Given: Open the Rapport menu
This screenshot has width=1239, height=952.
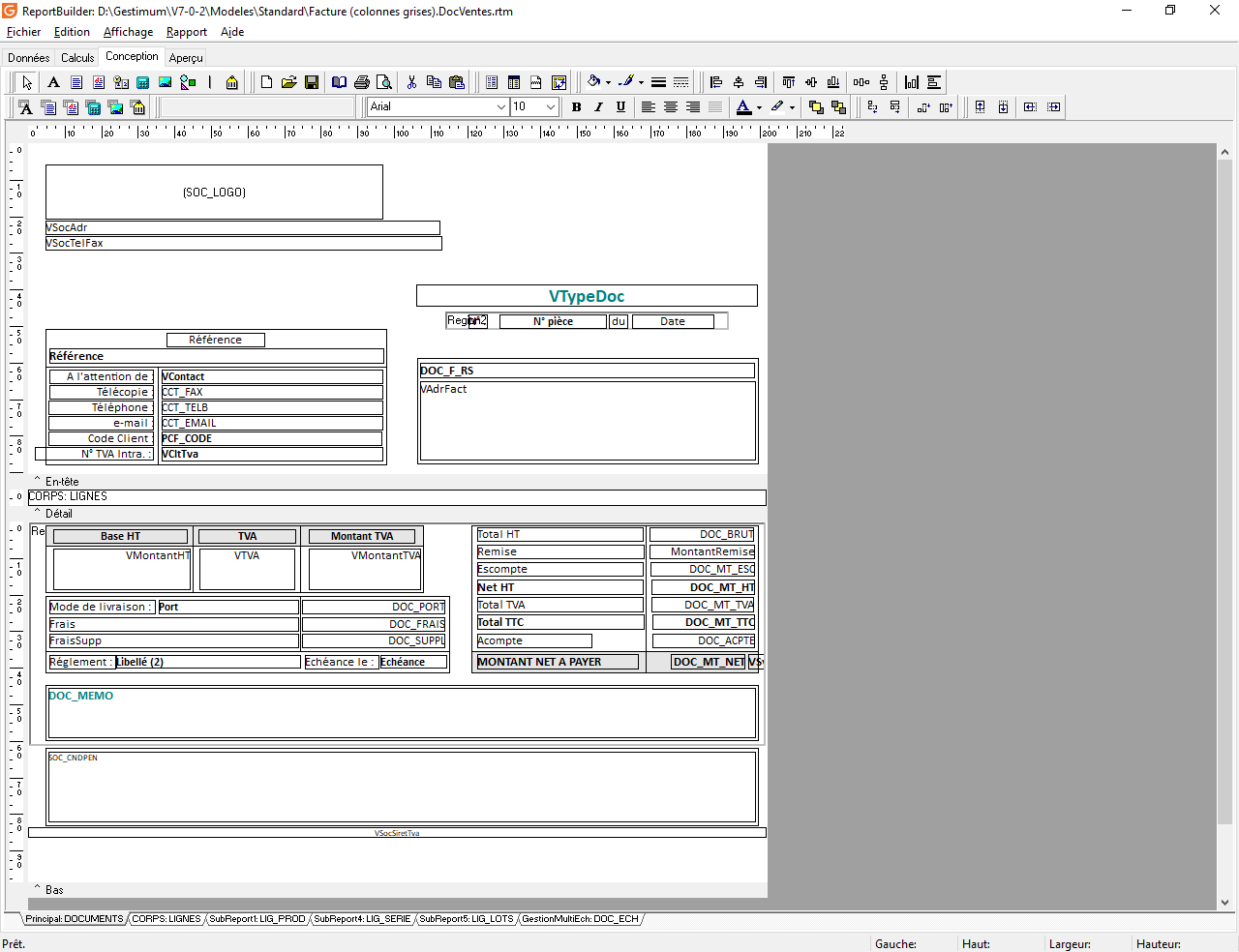Looking at the screenshot, I should point(187,32).
